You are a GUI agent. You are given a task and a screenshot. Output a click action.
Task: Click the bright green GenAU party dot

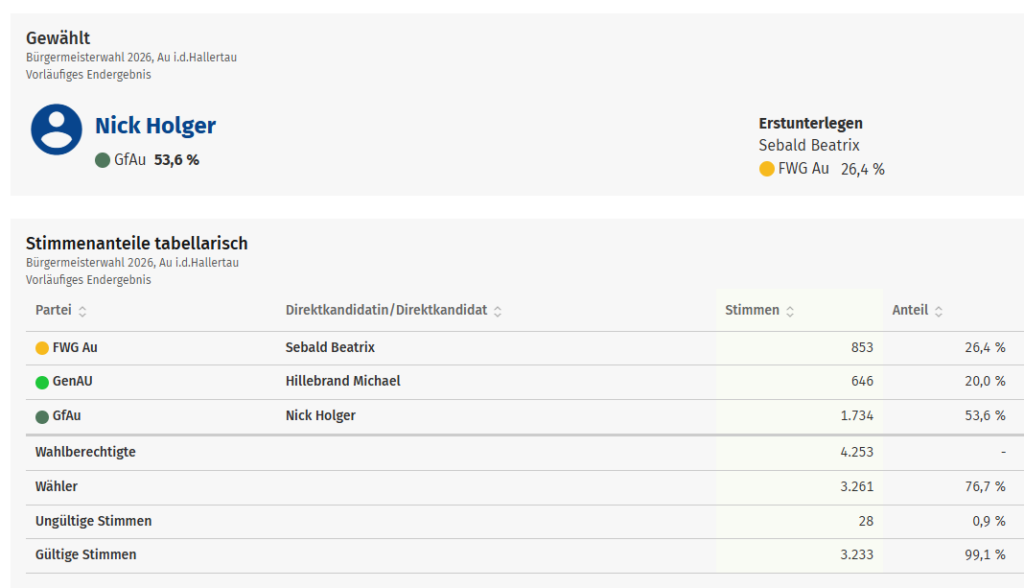(x=42, y=382)
